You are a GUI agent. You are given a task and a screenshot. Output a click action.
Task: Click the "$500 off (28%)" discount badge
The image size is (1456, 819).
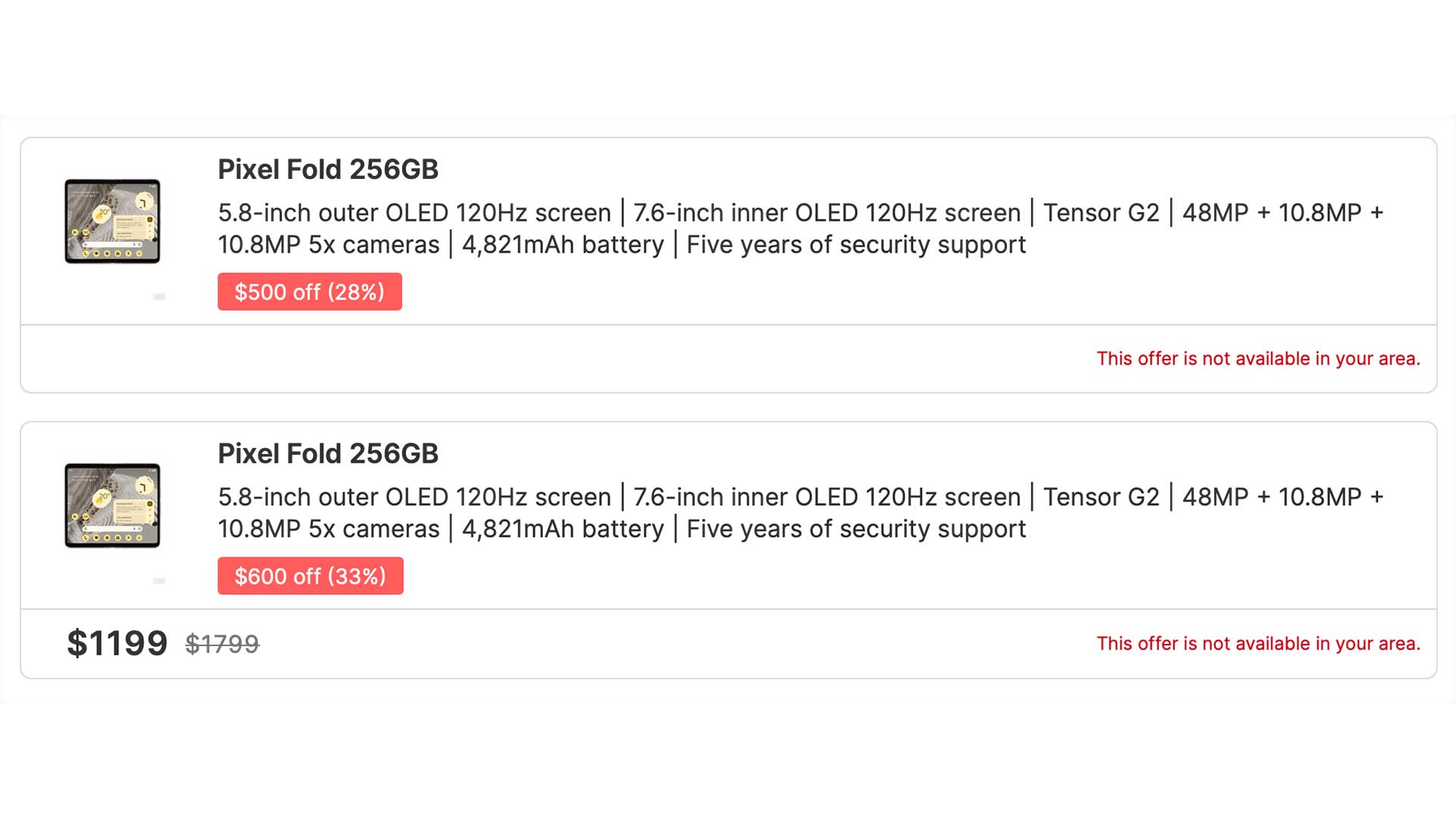tap(309, 292)
